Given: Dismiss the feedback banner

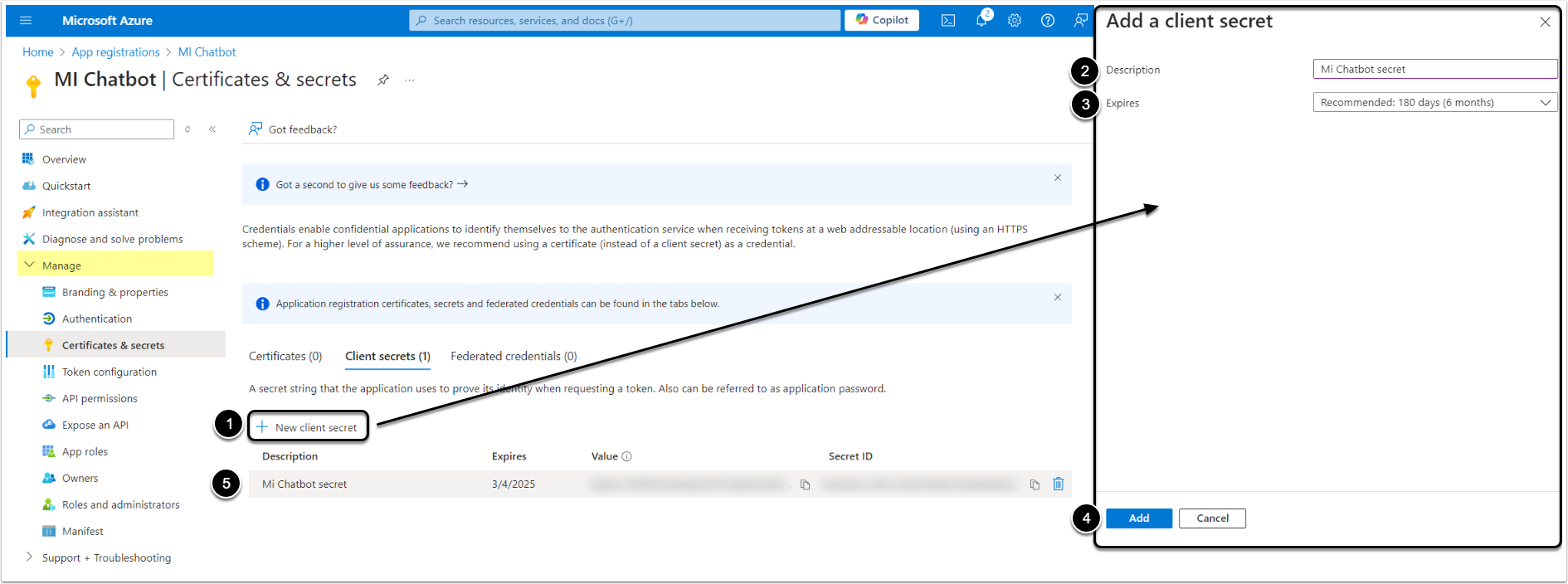Looking at the screenshot, I should [x=1058, y=178].
